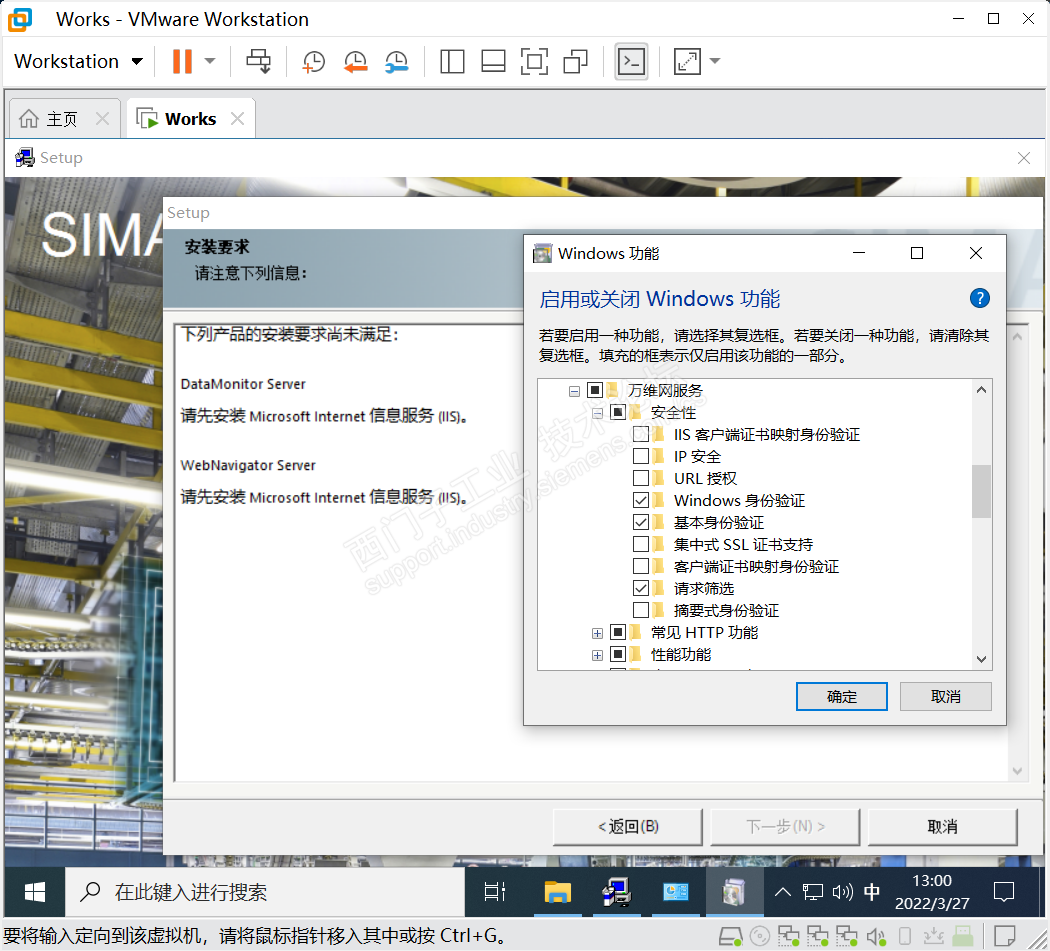The height and width of the screenshot is (951, 1050).
Task: Click the VMware status bar CD/DVD icon
Action: (x=760, y=936)
